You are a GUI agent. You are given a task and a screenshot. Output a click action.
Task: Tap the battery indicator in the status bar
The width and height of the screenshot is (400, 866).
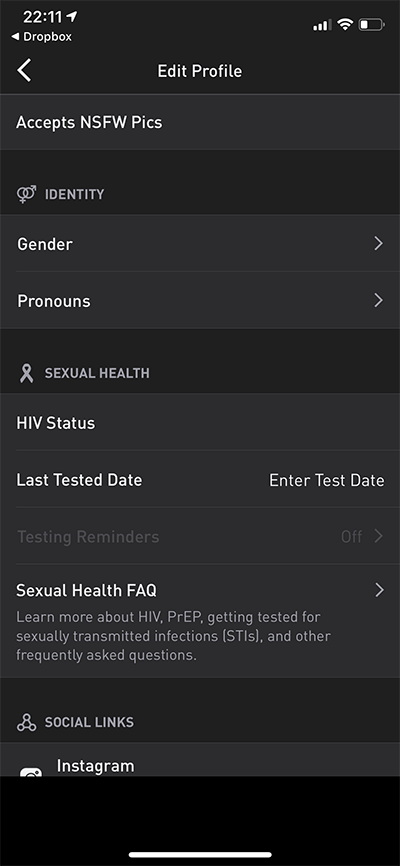click(371, 24)
